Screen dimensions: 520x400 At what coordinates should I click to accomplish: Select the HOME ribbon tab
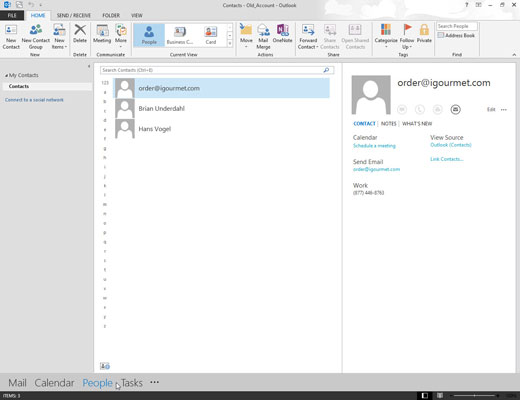pos(38,15)
